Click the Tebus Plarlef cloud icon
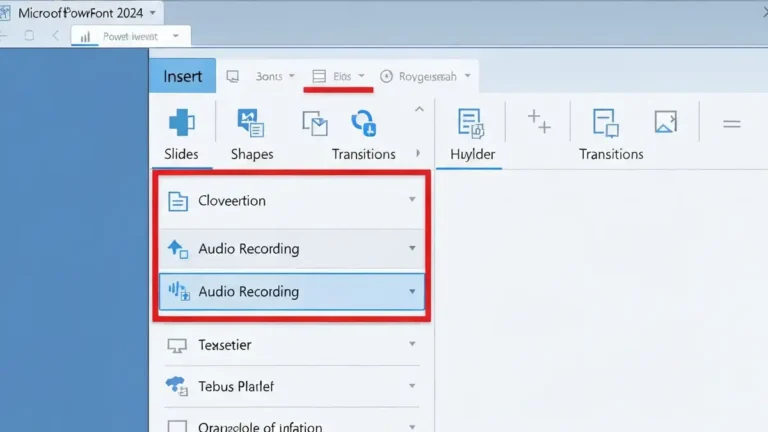The image size is (768, 432). pyautogui.click(x=177, y=386)
